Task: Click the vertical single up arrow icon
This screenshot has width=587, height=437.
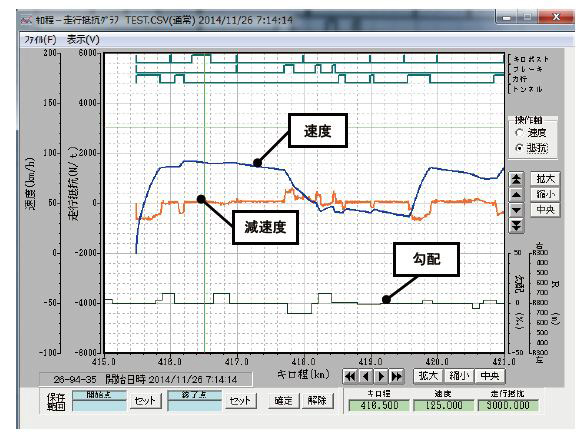Action: (x=516, y=195)
